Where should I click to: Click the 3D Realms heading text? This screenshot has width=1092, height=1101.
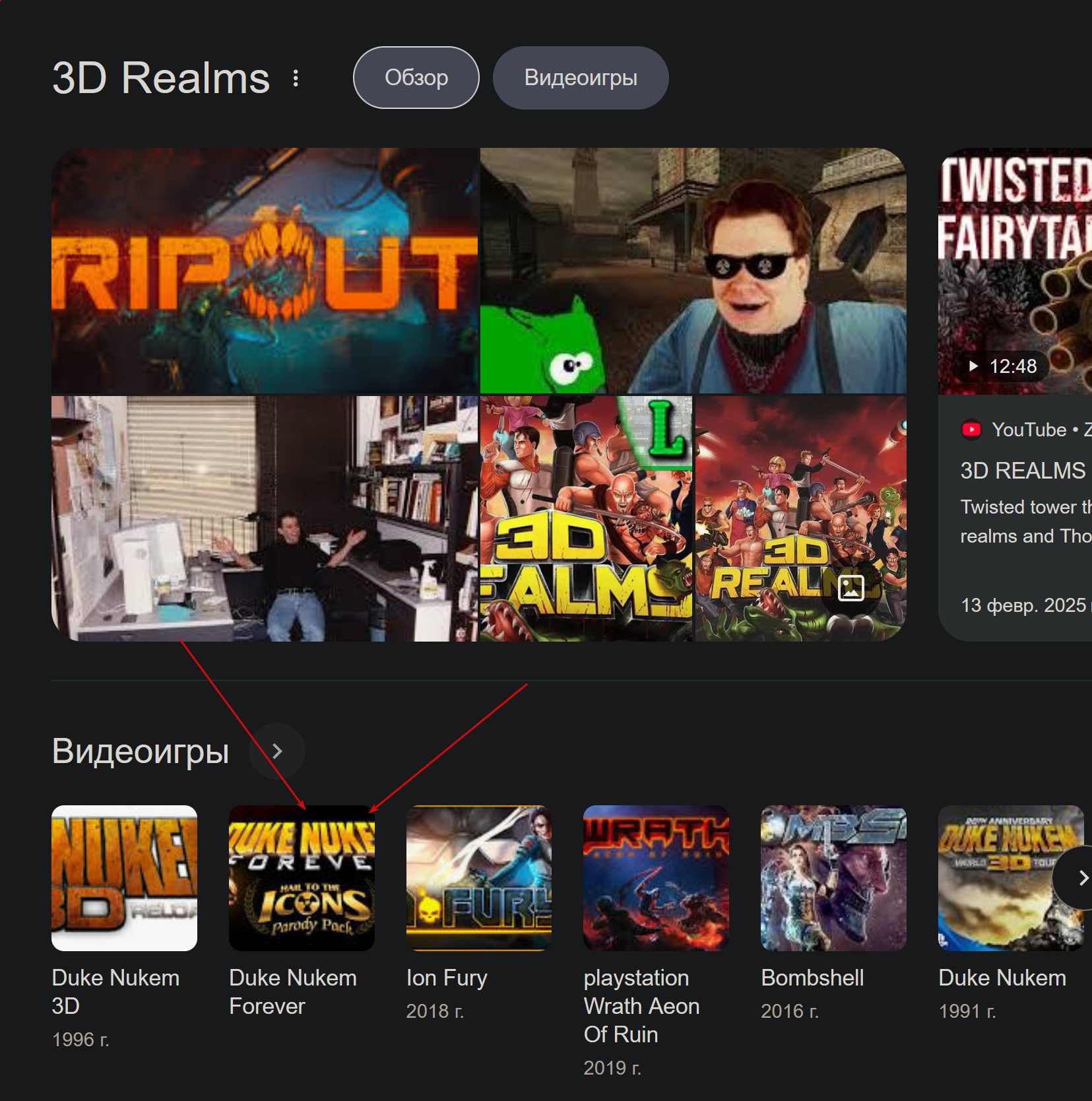point(161,78)
